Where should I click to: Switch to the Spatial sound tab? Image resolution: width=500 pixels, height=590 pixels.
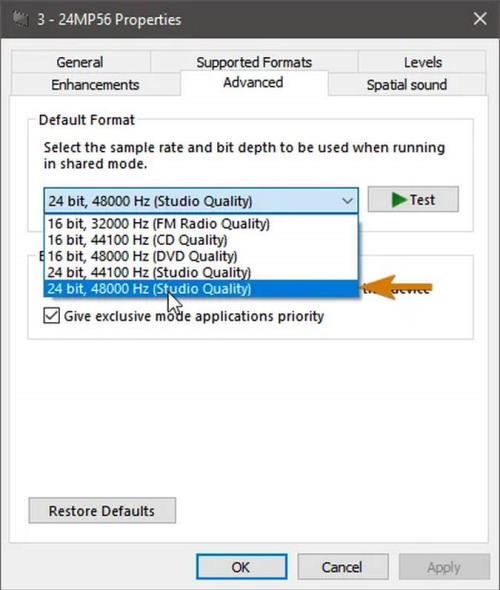407,85
